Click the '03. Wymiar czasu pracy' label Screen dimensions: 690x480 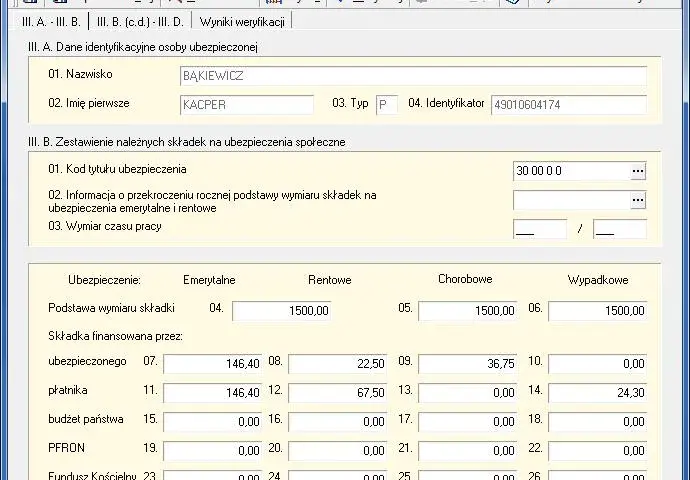tap(105, 226)
